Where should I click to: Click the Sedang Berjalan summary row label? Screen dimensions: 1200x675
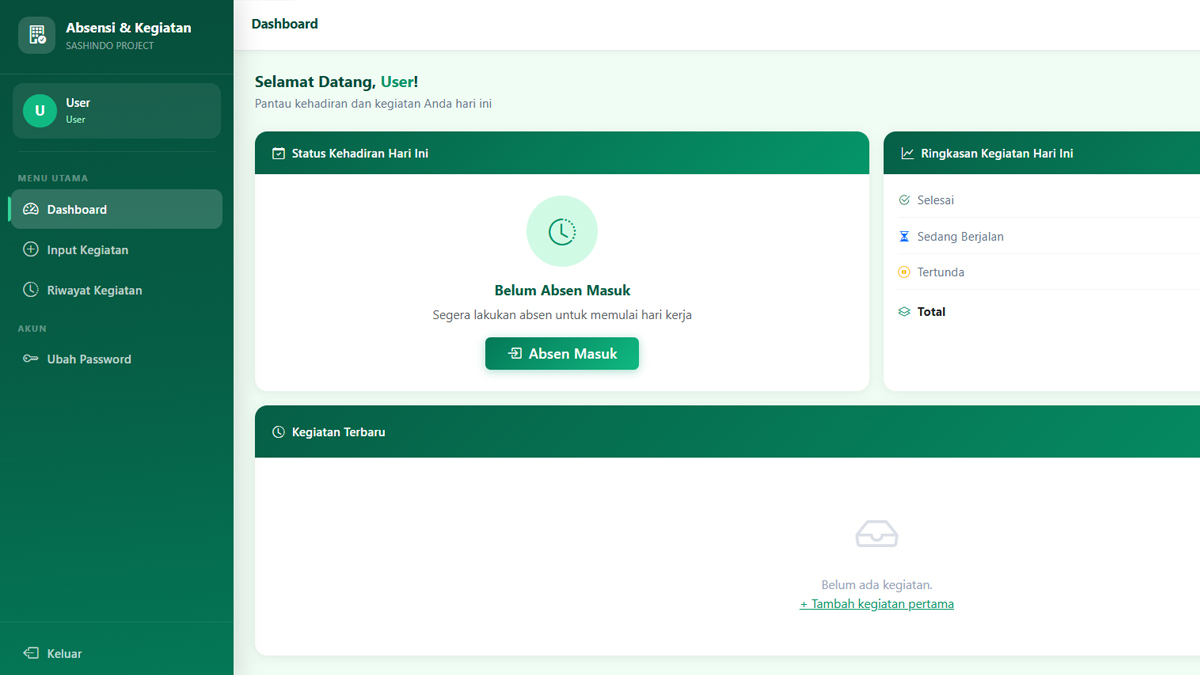(960, 237)
